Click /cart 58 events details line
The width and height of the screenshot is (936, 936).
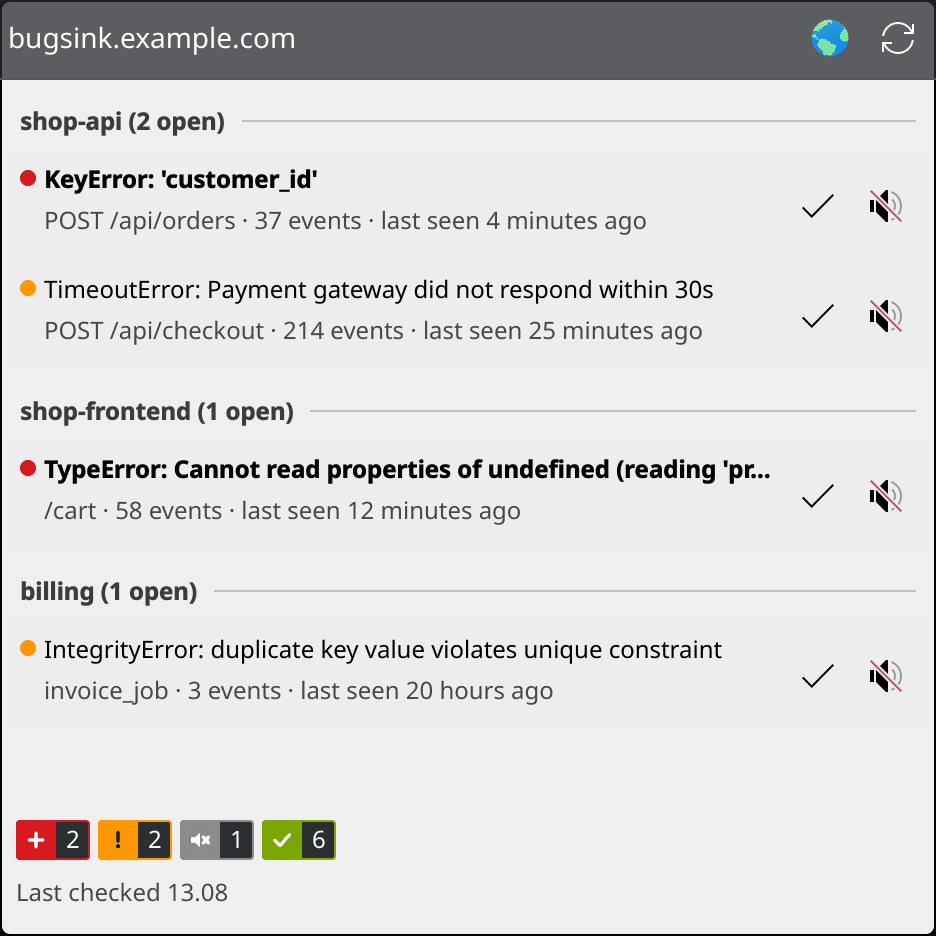(282, 511)
